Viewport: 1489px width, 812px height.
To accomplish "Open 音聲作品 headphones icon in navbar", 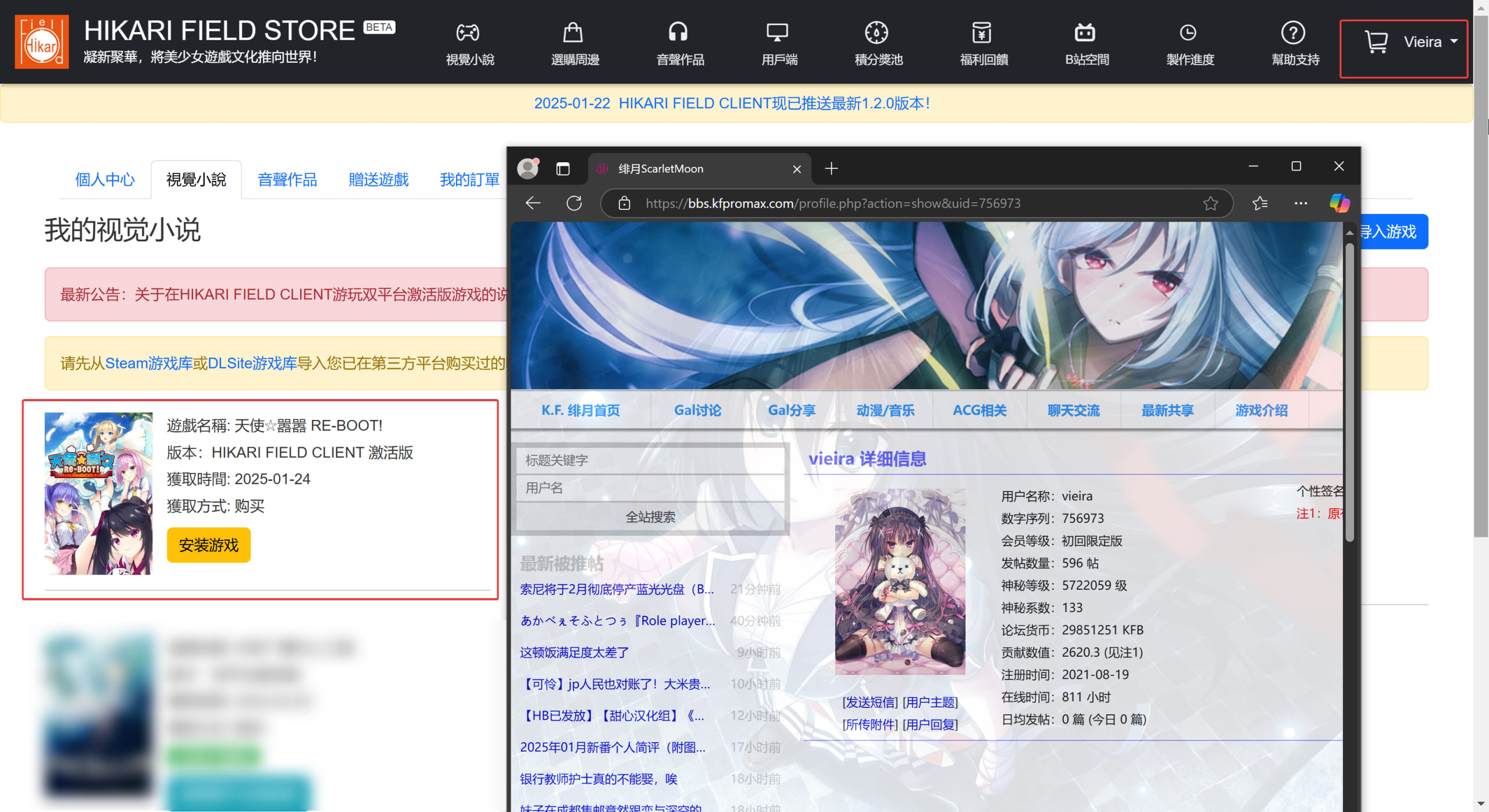I will click(x=678, y=33).
